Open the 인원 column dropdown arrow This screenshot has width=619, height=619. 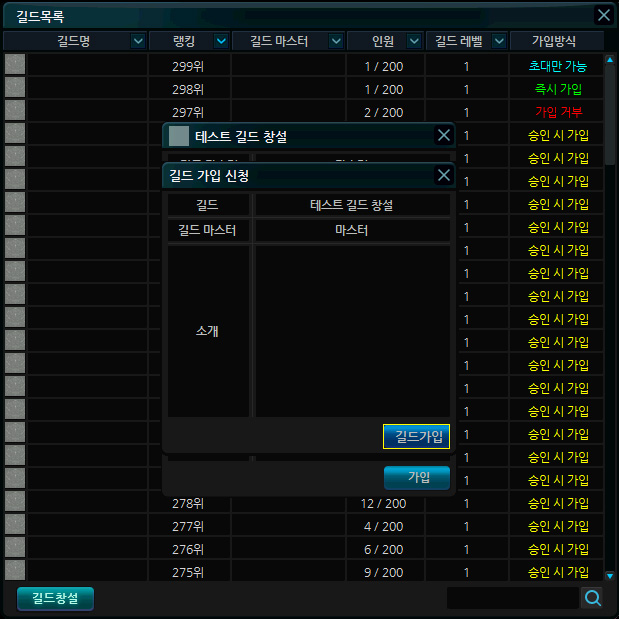(413, 41)
